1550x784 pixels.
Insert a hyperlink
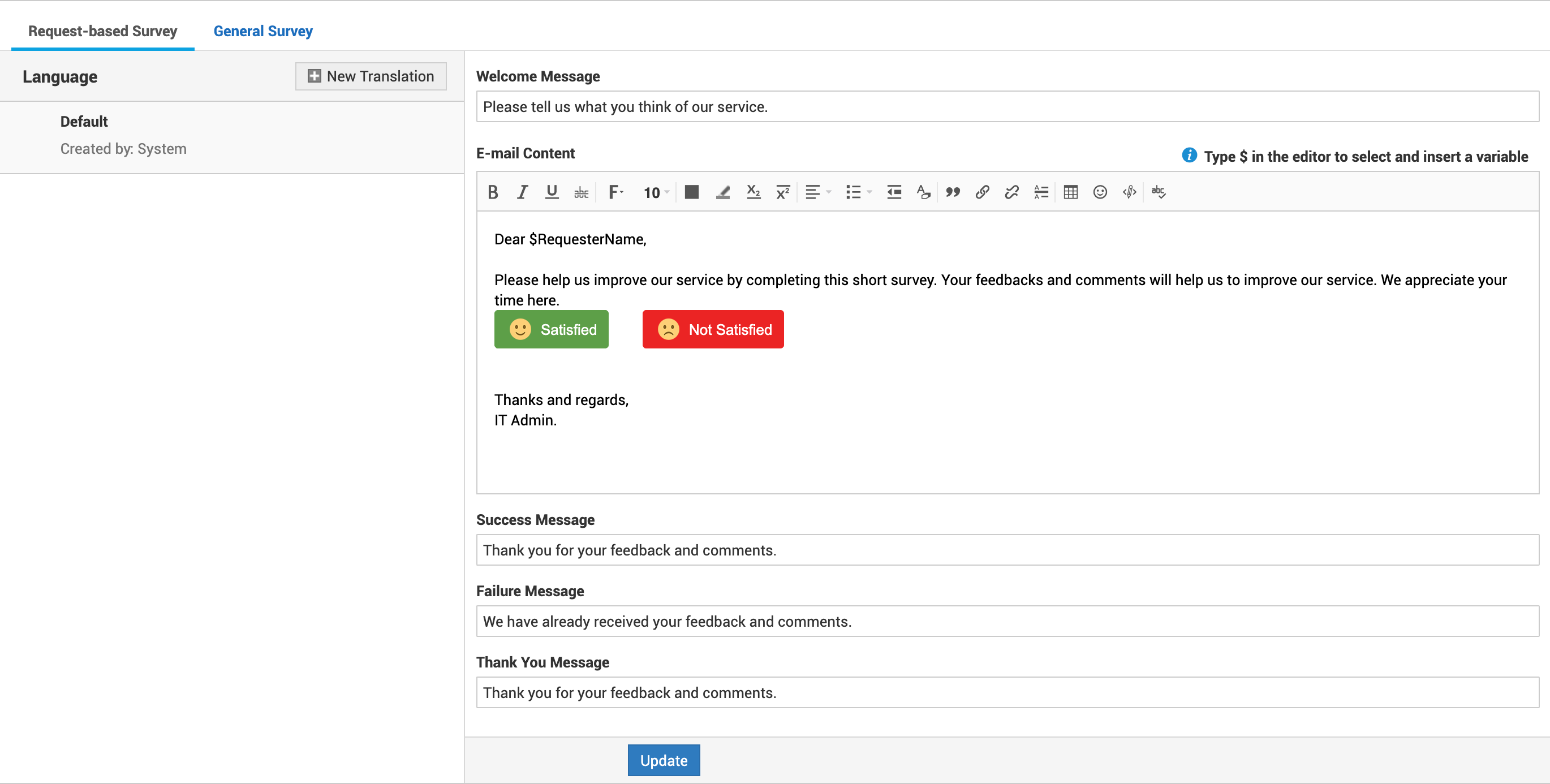coord(983,192)
